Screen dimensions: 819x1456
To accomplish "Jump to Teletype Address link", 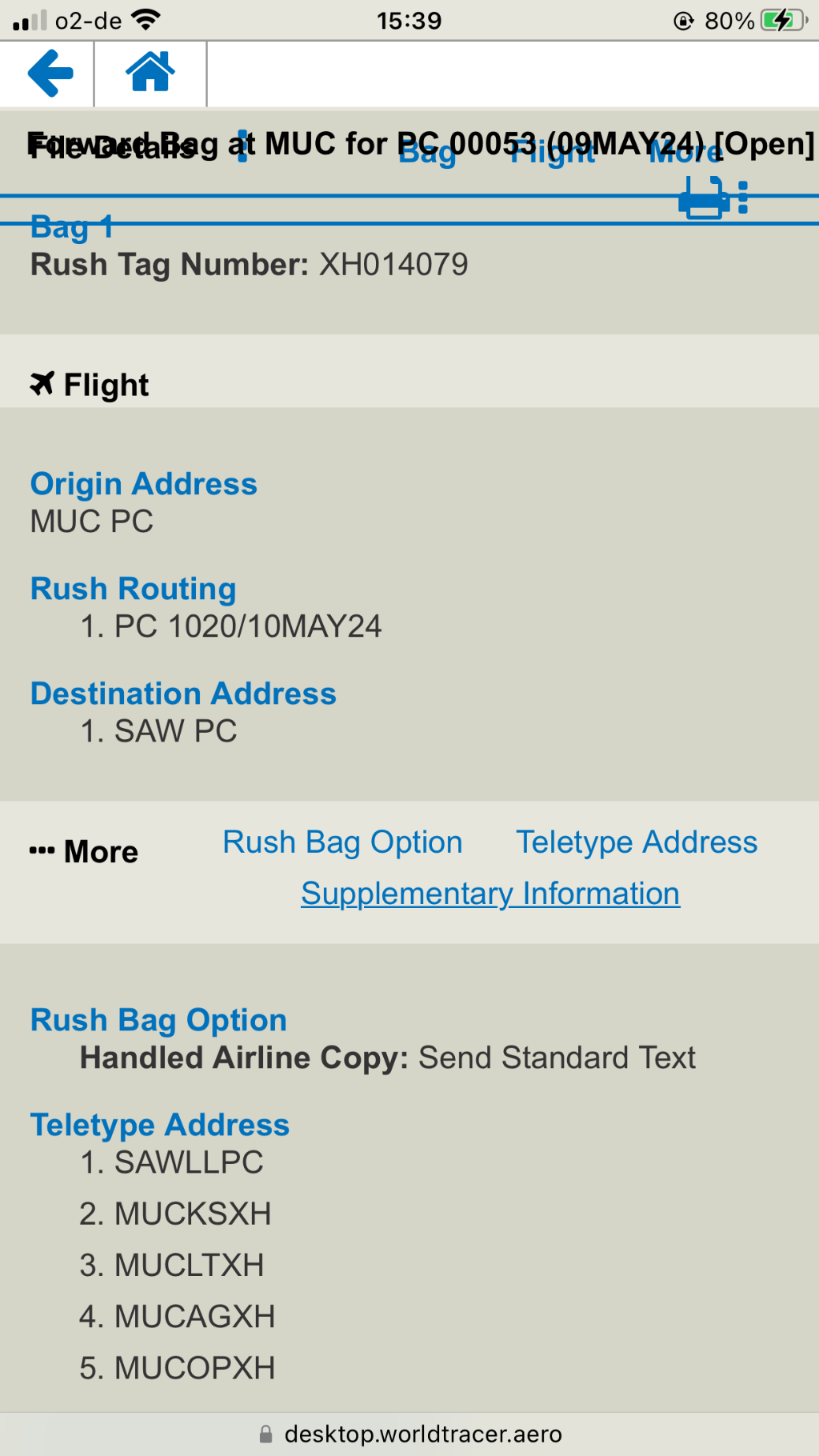I will [x=637, y=842].
